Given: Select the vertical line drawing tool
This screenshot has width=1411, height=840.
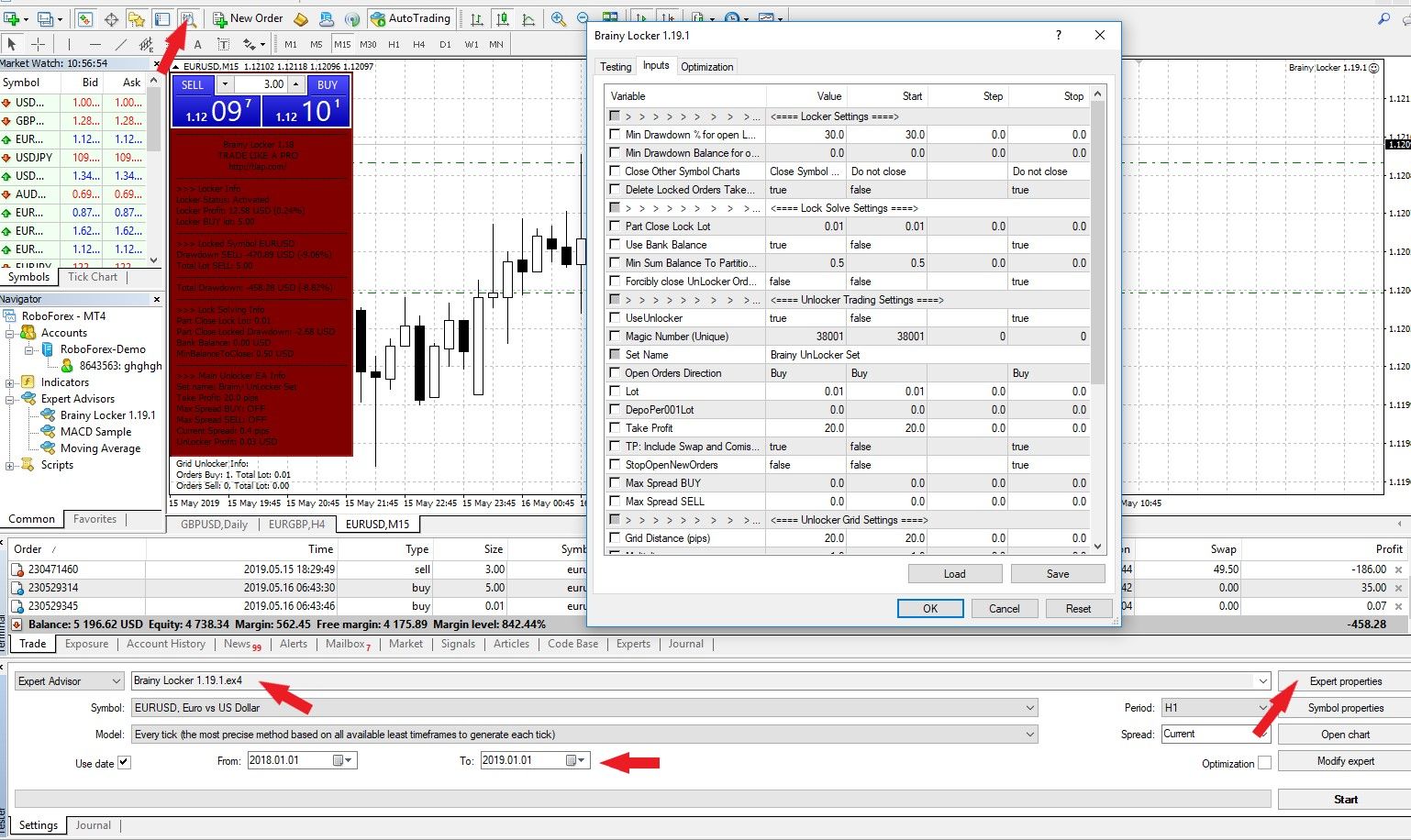Looking at the screenshot, I should tap(69, 44).
